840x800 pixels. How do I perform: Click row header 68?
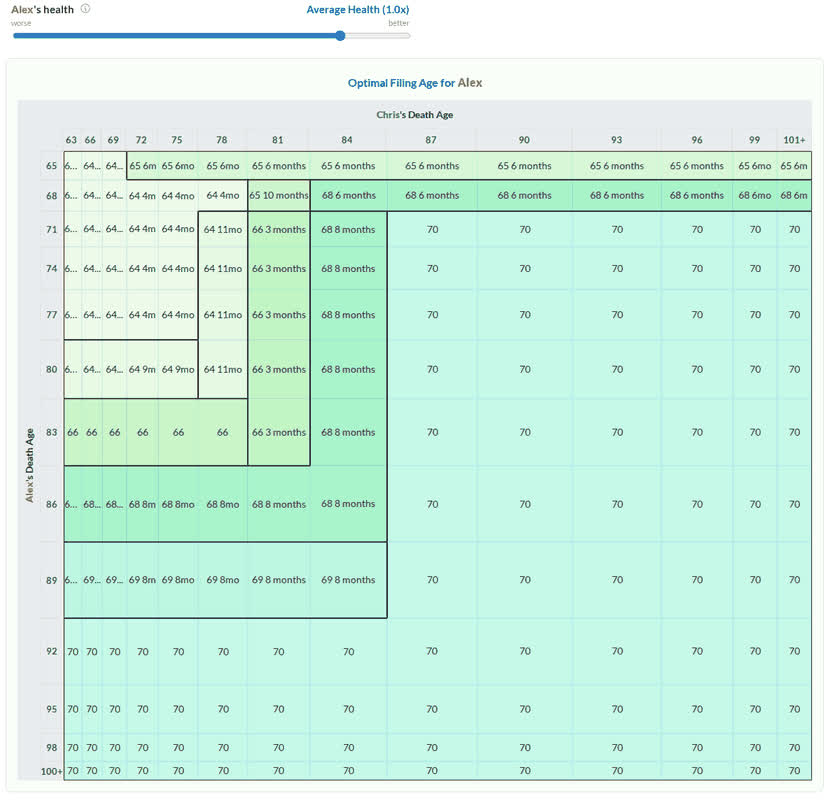click(x=51, y=196)
